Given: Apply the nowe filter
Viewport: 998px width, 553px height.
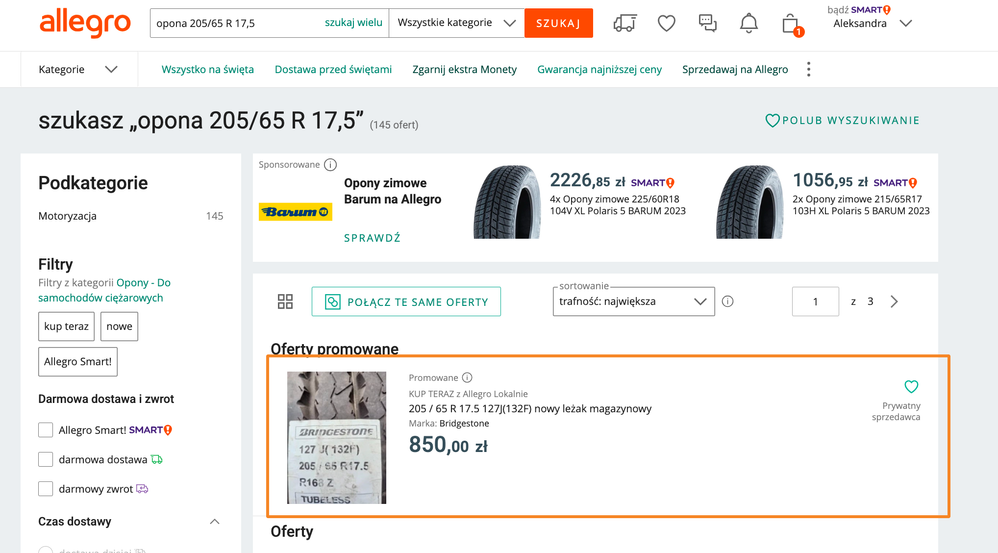Looking at the screenshot, I should [119, 326].
